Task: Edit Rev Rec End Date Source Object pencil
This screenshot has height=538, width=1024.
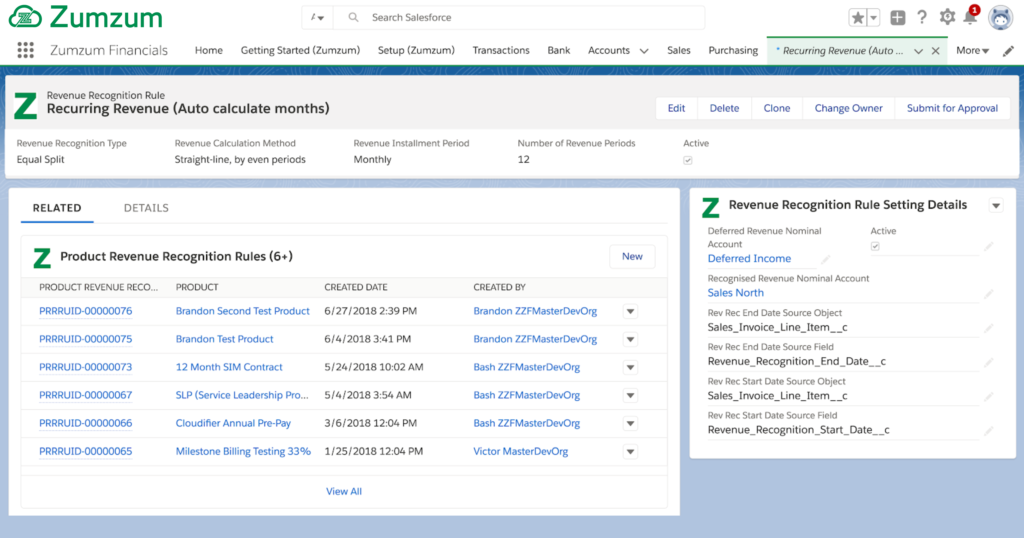Action: tap(989, 328)
